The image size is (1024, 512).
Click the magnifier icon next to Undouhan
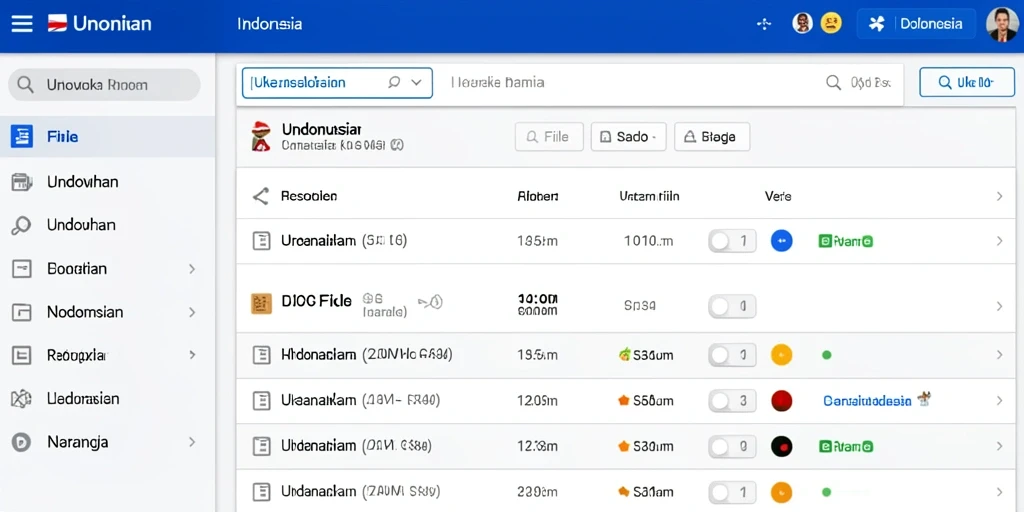click(22, 225)
